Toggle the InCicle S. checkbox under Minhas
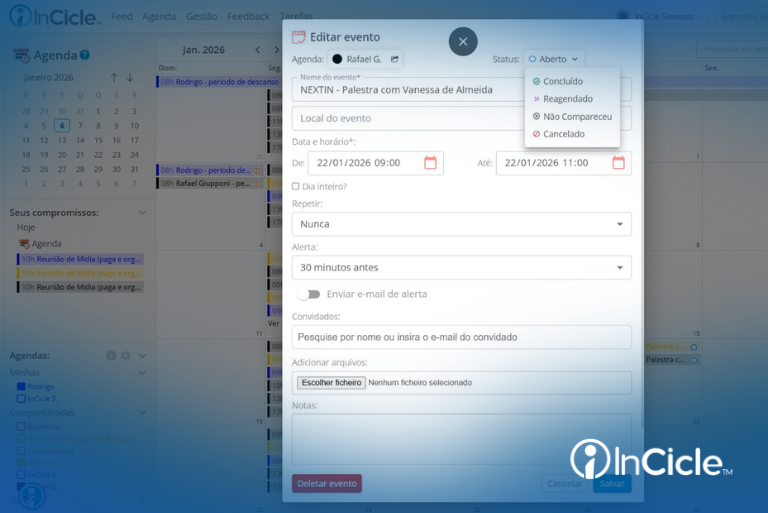 click(21, 398)
